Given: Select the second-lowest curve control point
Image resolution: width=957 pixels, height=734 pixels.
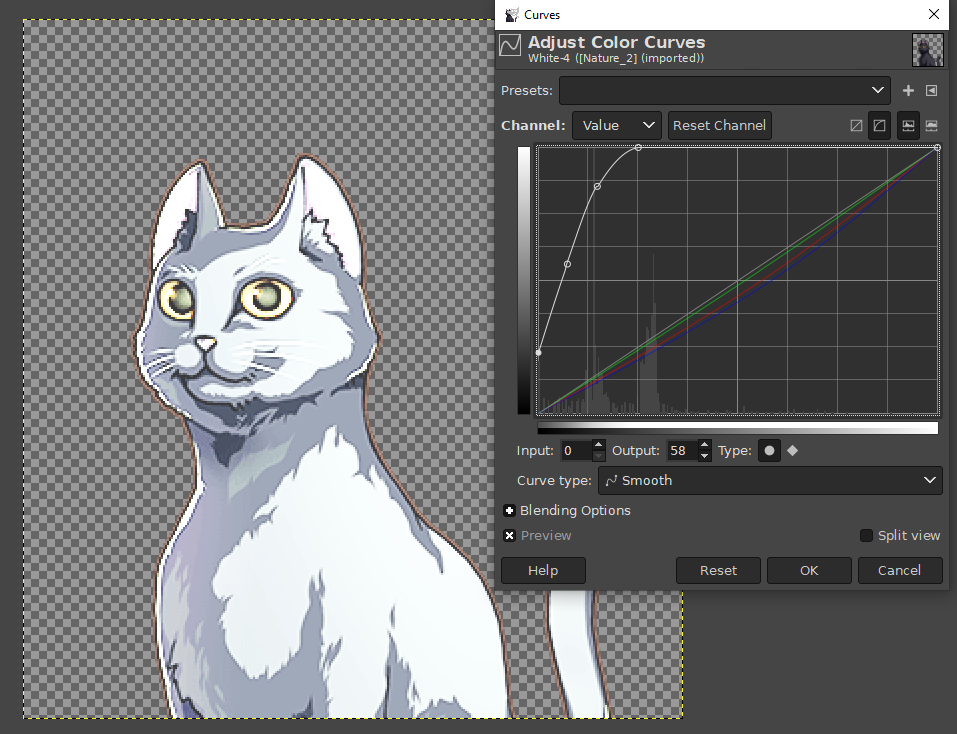Looking at the screenshot, I should [568, 264].
